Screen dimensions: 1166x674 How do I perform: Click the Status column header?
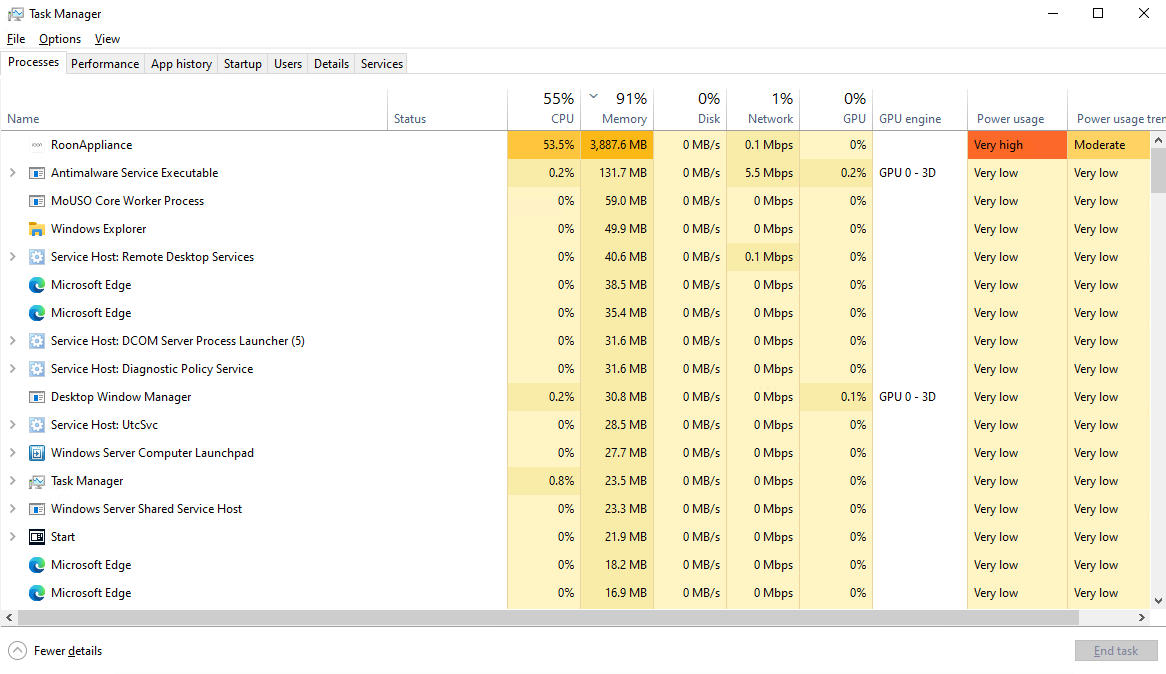447,110
